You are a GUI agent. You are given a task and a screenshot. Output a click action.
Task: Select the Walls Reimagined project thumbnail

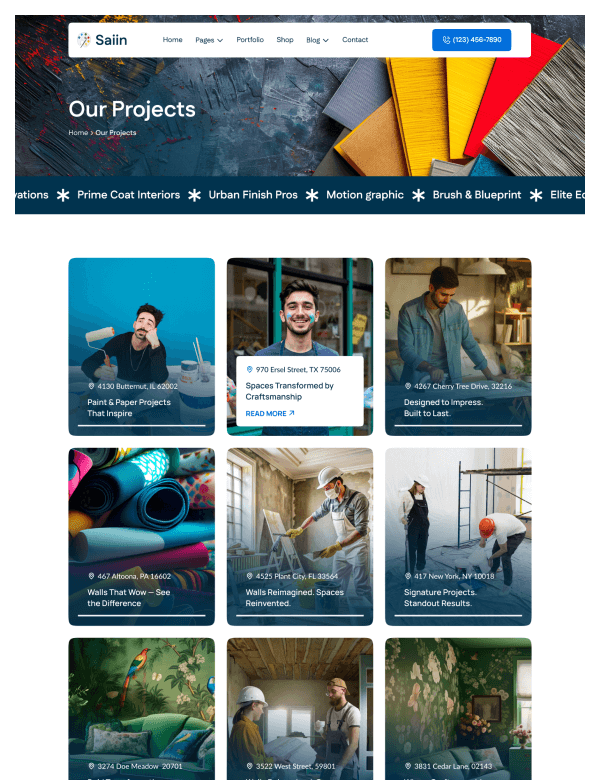click(x=300, y=537)
